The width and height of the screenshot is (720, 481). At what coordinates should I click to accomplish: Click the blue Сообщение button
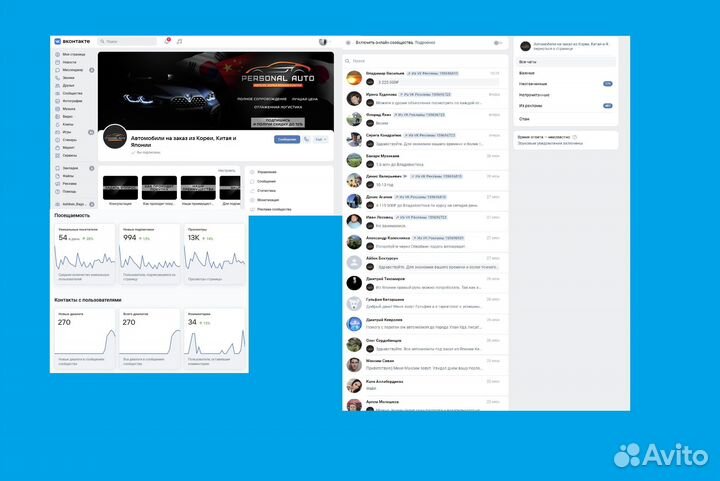point(287,140)
